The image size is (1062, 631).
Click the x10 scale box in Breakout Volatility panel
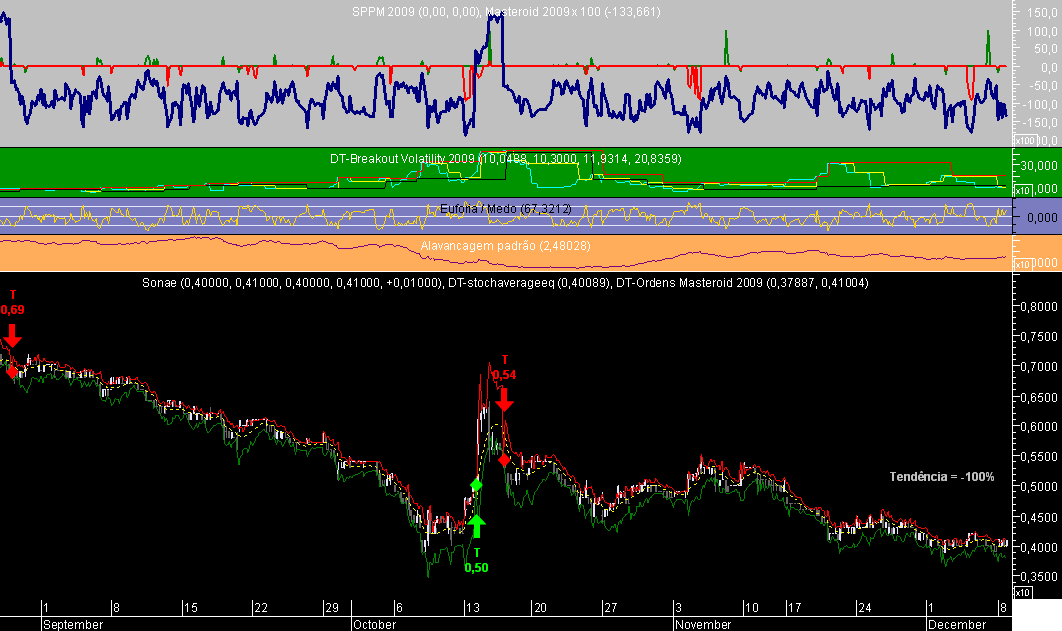(x=1021, y=191)
